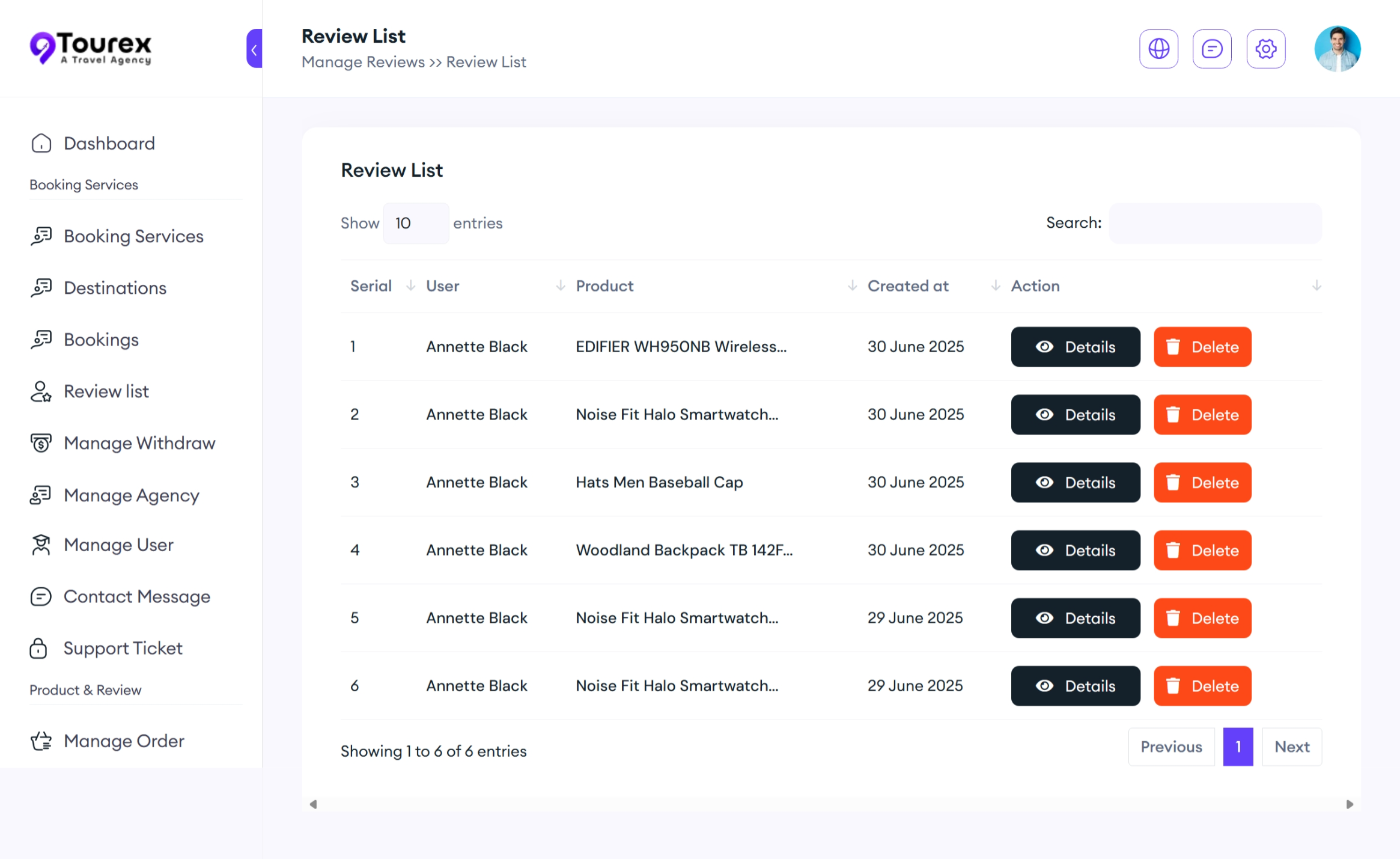View details for EDIFIER WH950NB review
The height and width of the screenshot is (859, 1400).
1075,347
